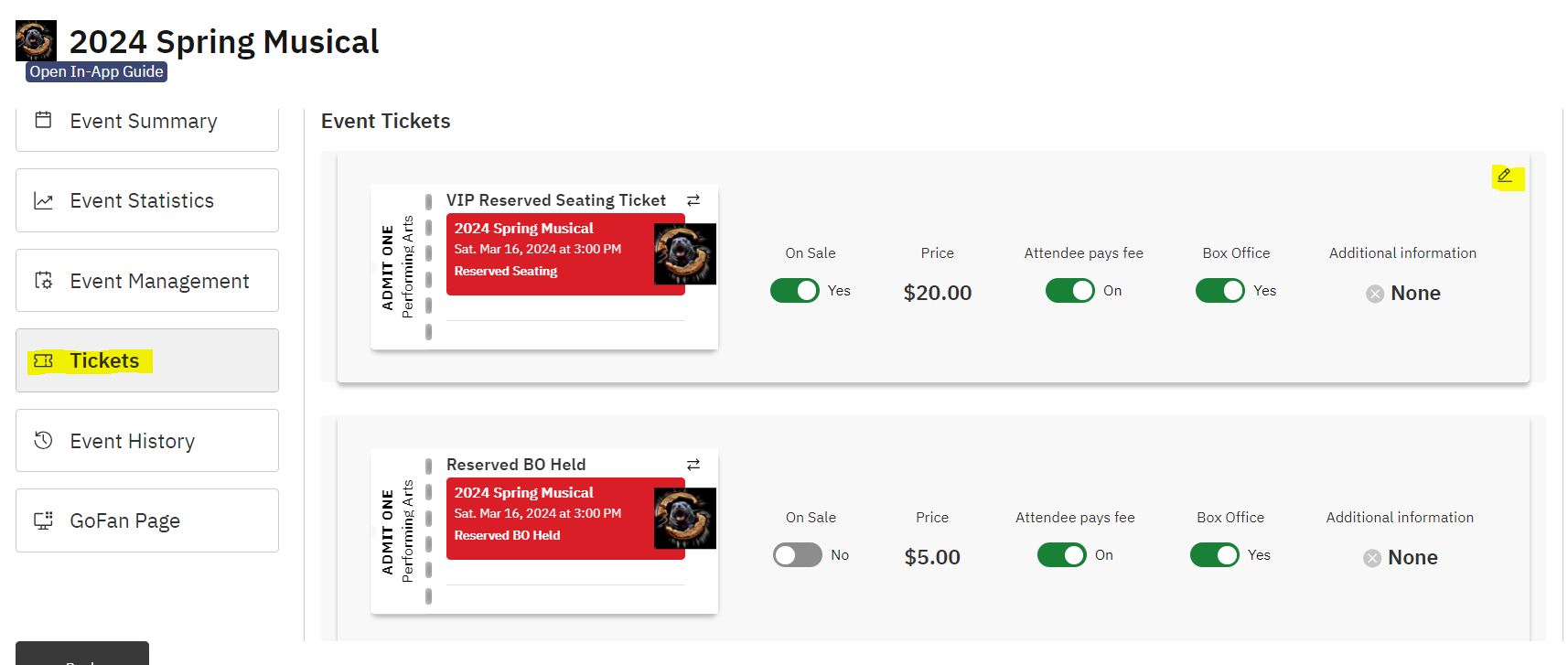Click the 2024 Spring Musical event logo
Viewport: 1568px width, 665px height.
[36, 39]
